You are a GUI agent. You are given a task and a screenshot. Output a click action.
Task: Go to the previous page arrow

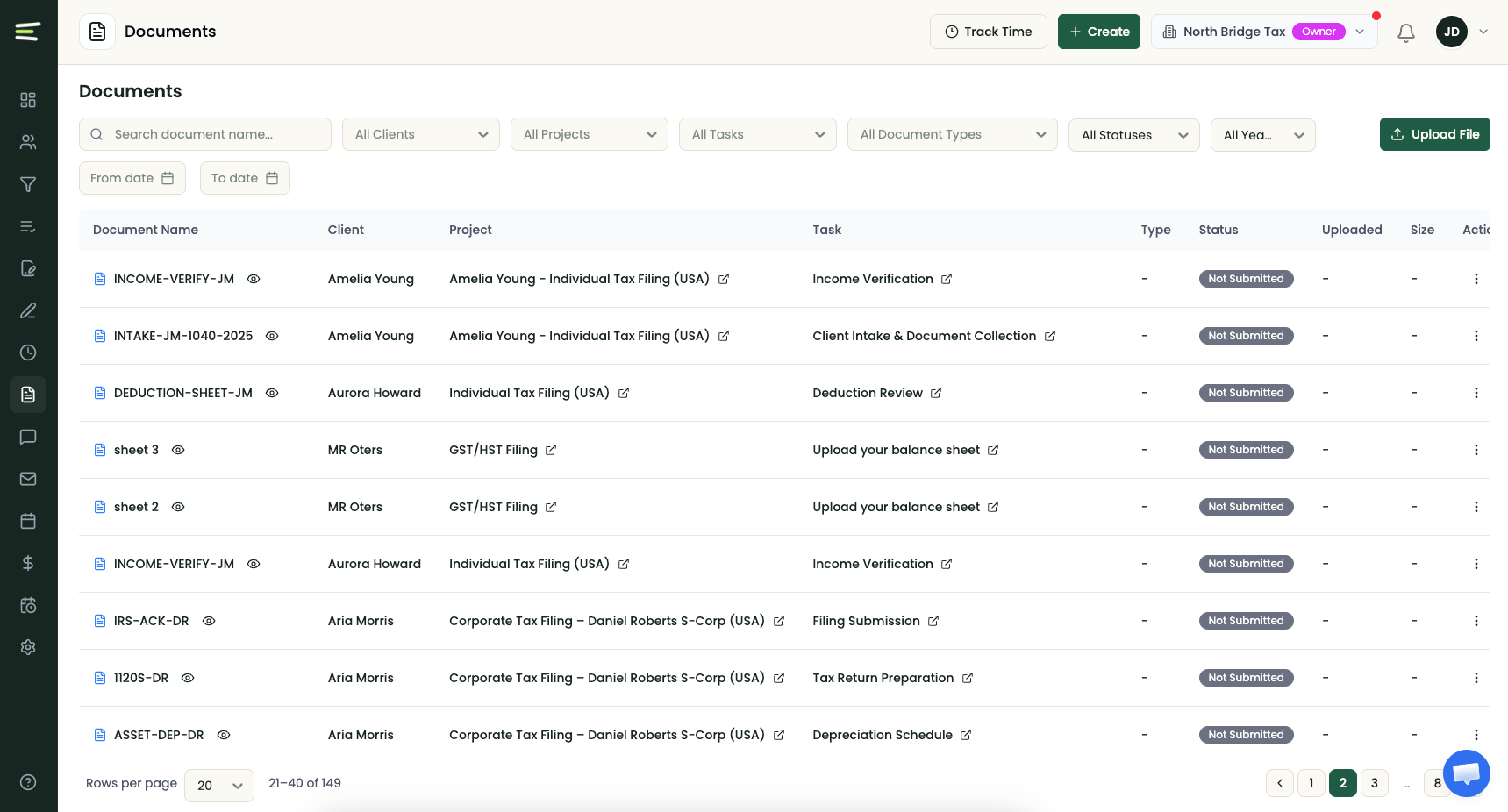point(1280,783)
